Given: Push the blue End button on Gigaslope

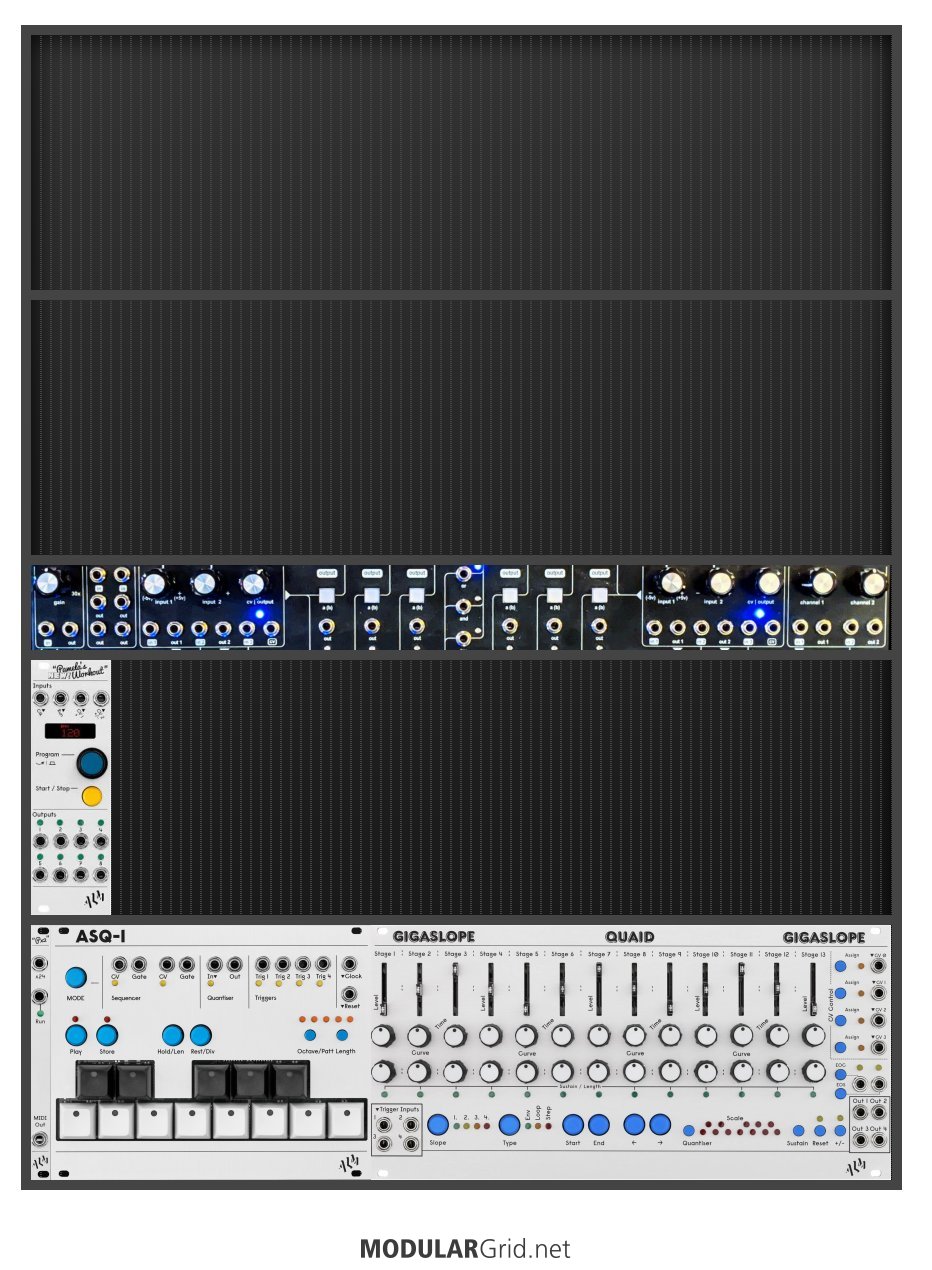Looking at the screenshot, I should tap(599, 1124).
